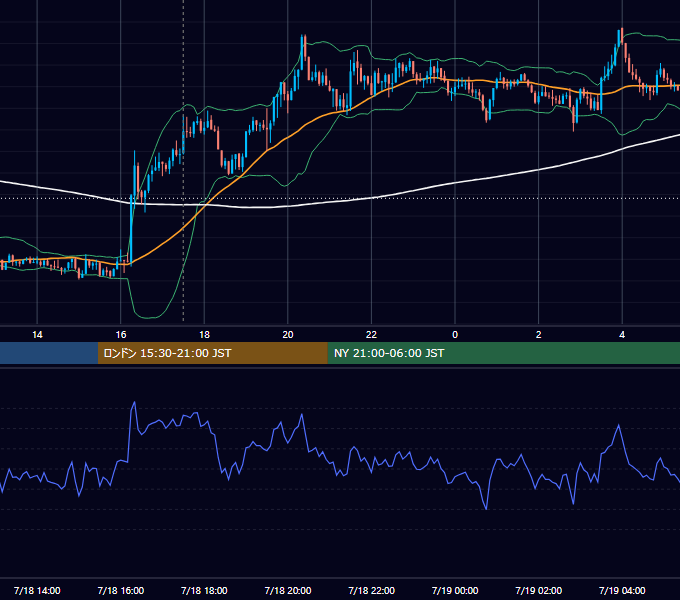The width and height of the screenshot is (680, 600).
Task: Click the NY 21:00-06:00 JST session bar
Action: [503, 353]
